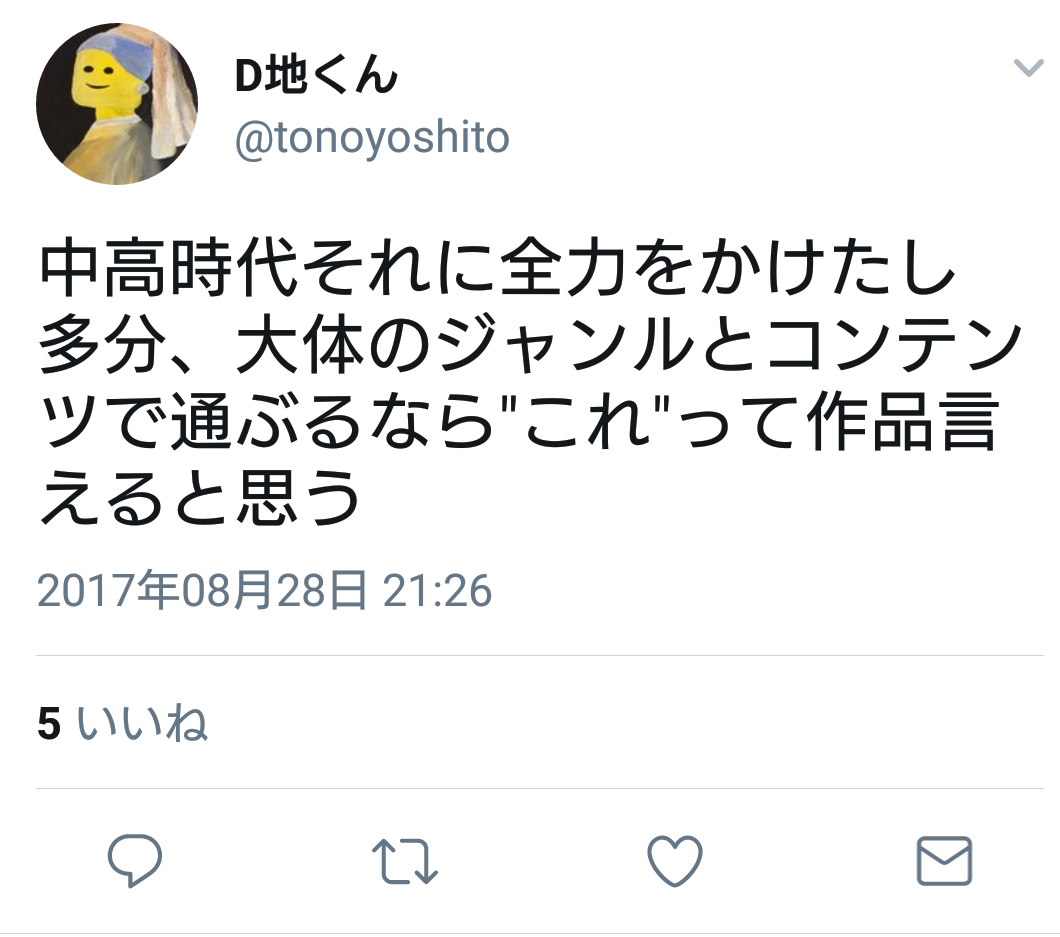
Task: Retweet the post using the arrows icon
Action: coord(404,861)
